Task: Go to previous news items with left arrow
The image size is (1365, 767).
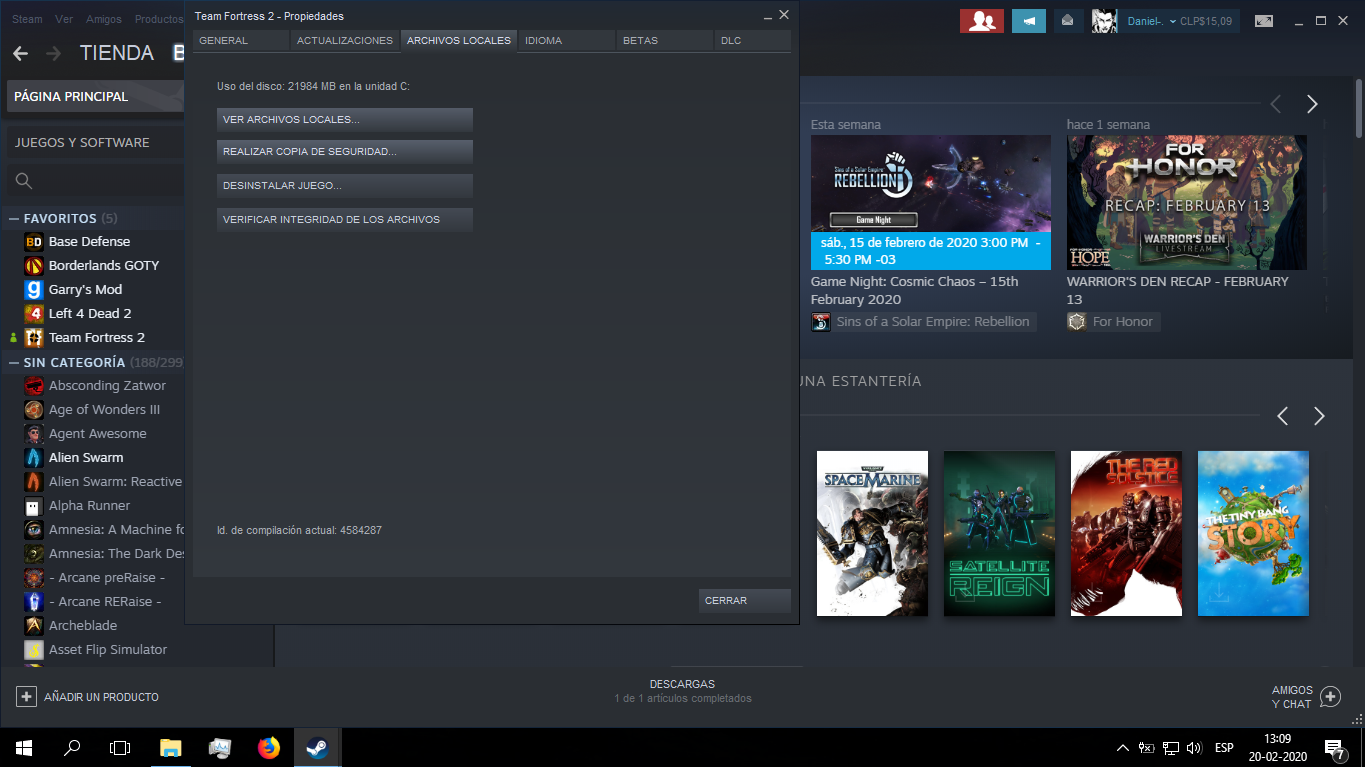Action: (1275, 104)
